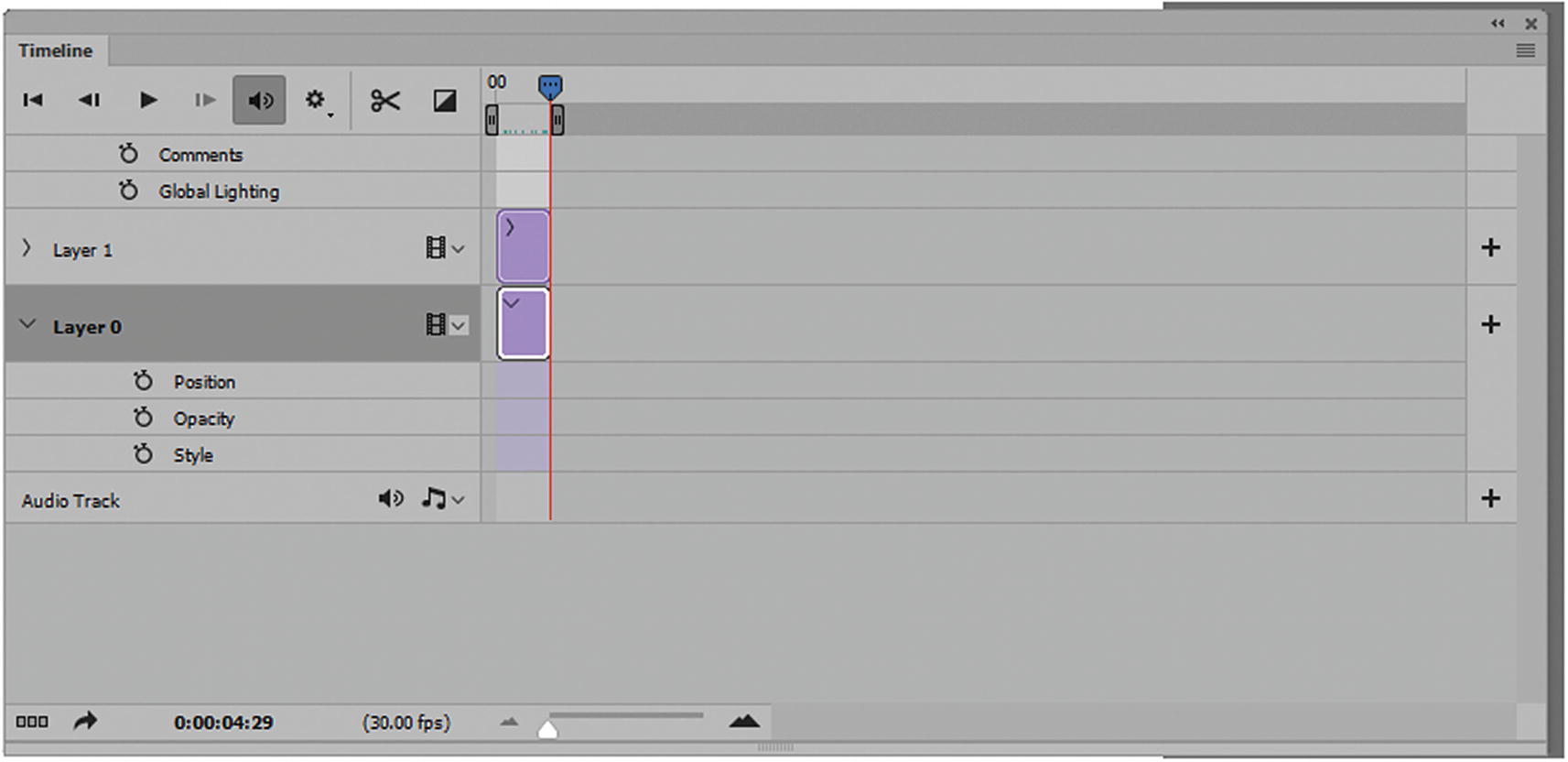1568x762 pixels.
Task: Collapse the Layer 0 track
Action: point(27,324)
